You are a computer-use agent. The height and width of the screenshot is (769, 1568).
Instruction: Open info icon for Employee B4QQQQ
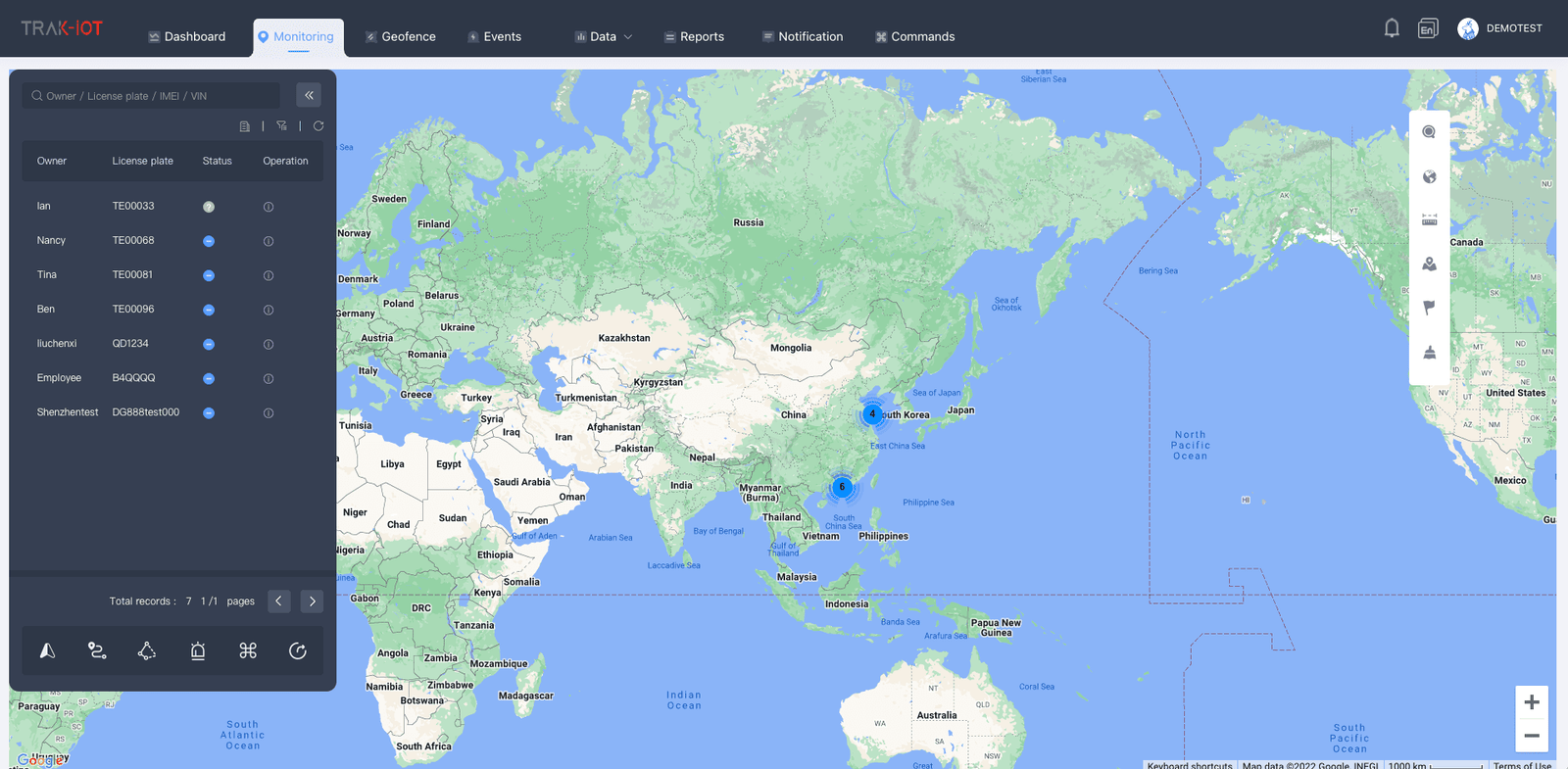269,378
